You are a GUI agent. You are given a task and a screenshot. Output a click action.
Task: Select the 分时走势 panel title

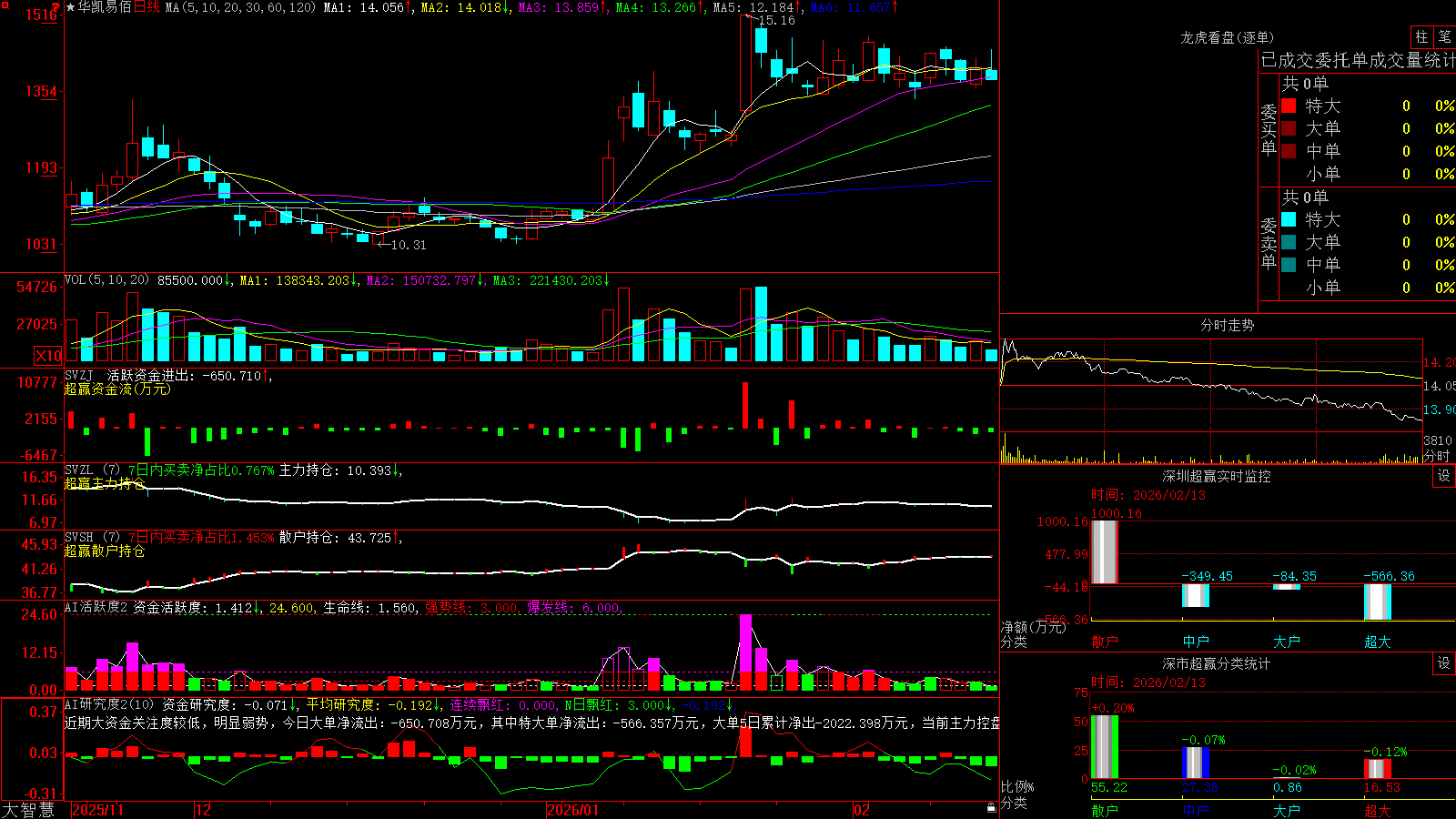pyautogui.click(x=1227, y=325)
